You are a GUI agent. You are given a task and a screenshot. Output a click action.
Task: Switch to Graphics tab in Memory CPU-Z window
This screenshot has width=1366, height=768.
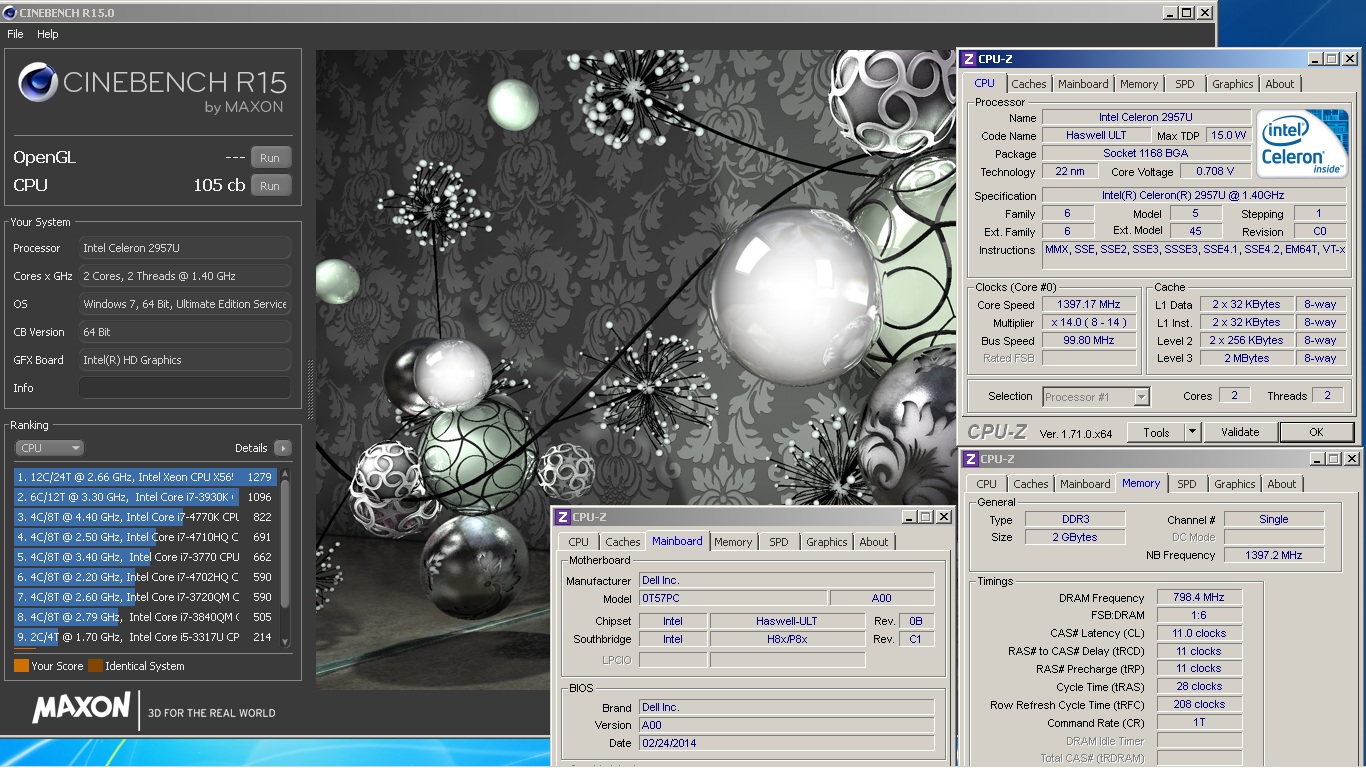coord(1234,484)
